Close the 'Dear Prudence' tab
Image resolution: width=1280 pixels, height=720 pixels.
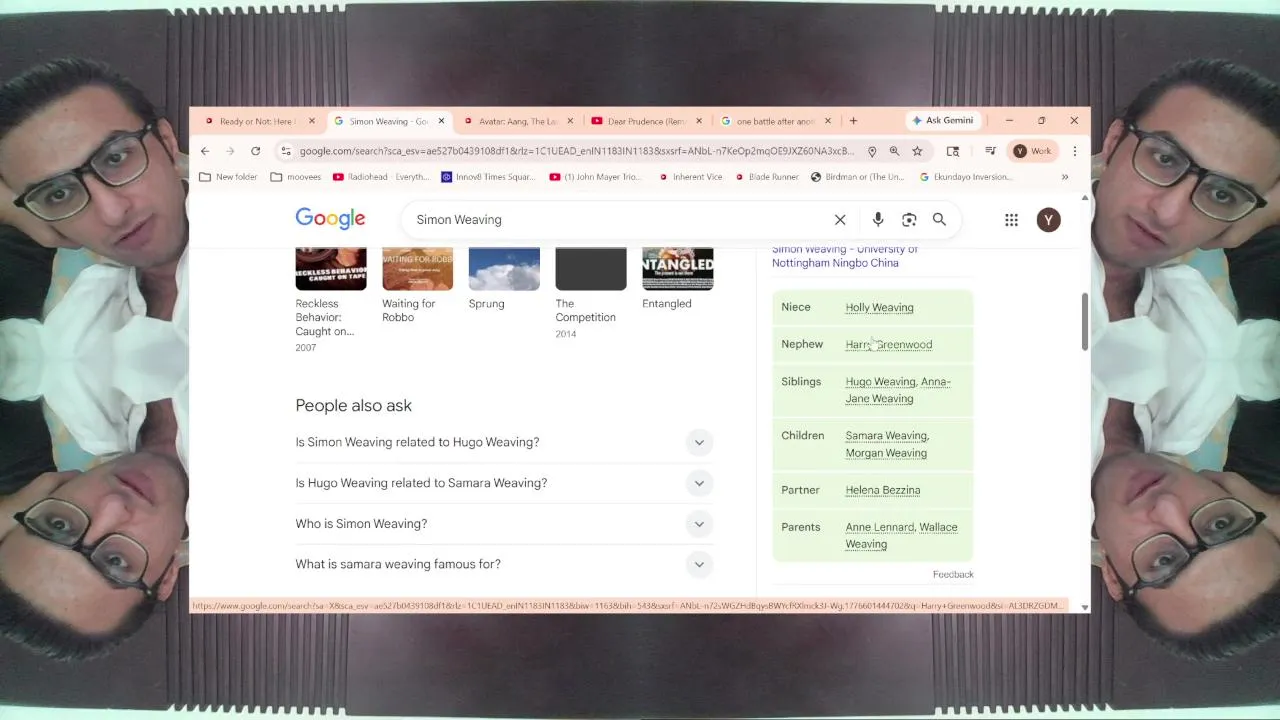point(699,121)
